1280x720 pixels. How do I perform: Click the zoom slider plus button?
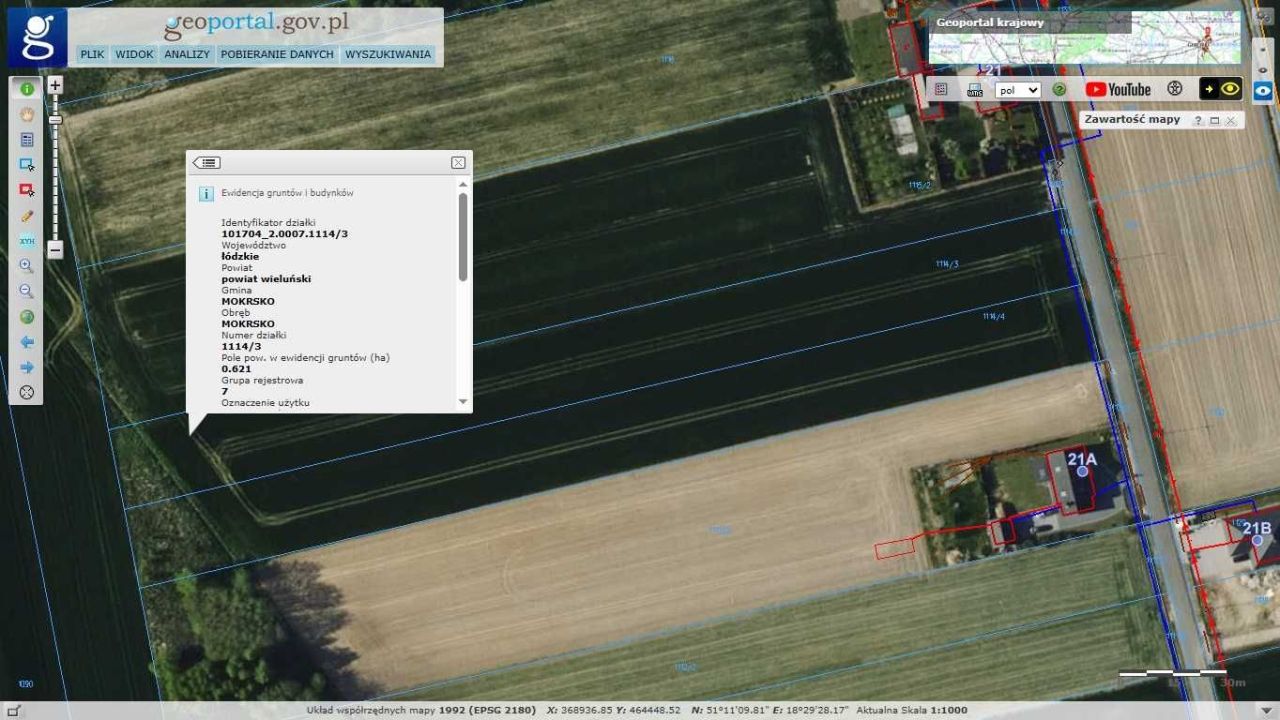coord(55,86)
